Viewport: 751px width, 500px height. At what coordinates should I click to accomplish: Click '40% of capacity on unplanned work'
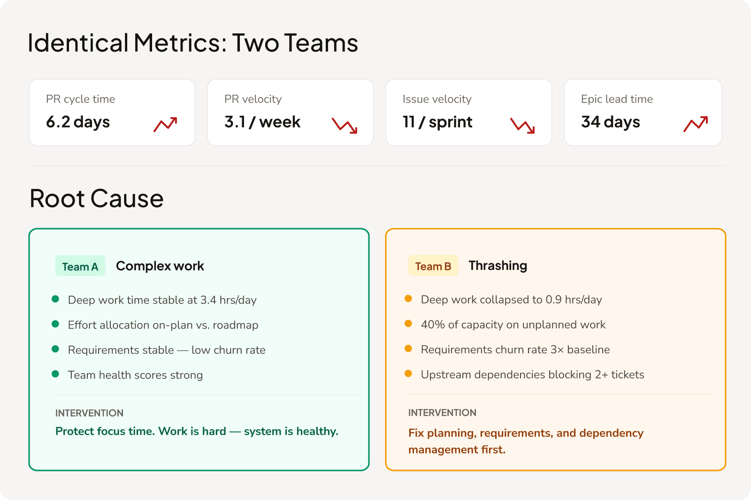coord(513,325)
